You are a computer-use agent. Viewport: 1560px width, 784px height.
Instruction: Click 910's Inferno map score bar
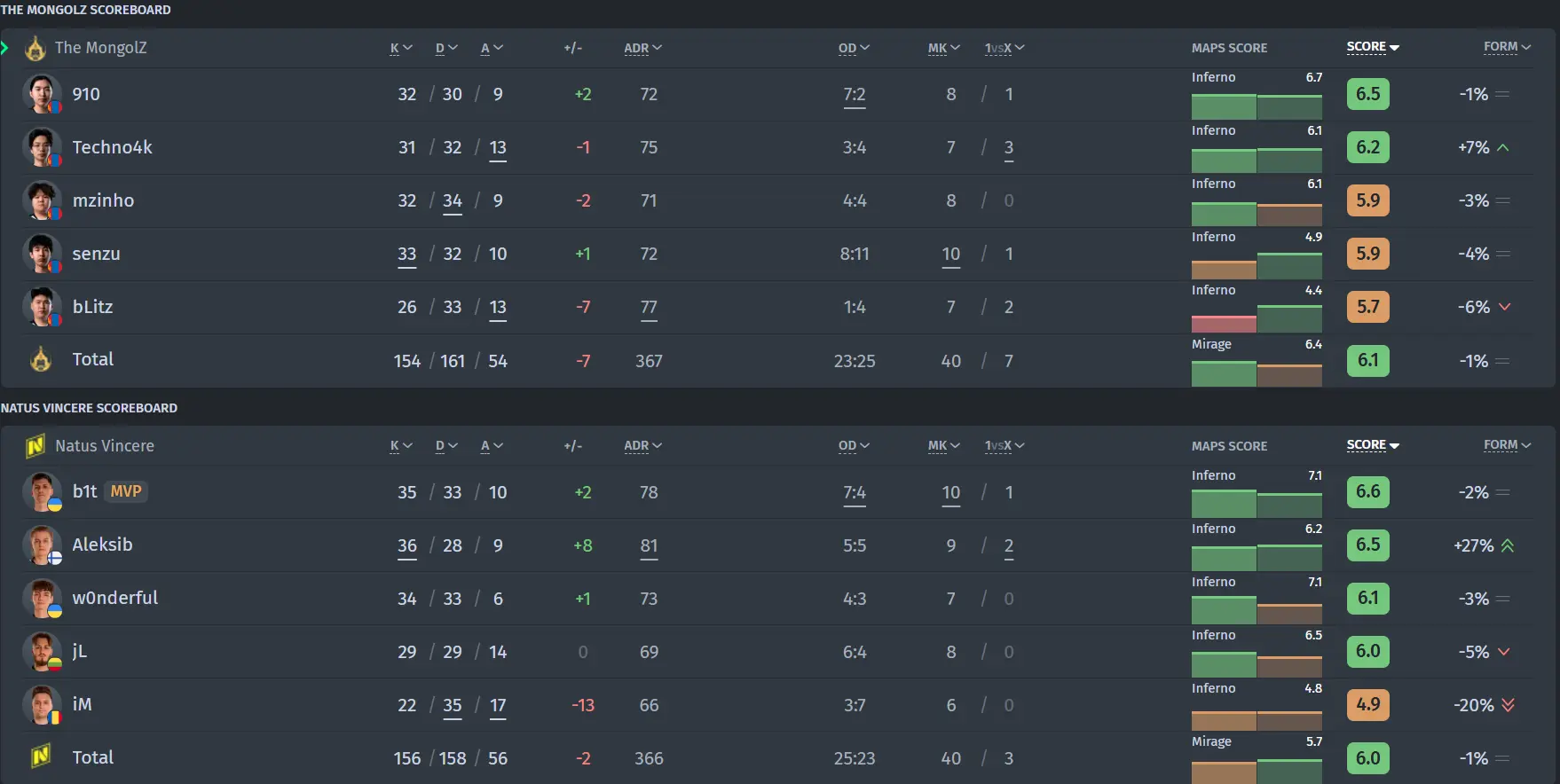(1257, 106)
